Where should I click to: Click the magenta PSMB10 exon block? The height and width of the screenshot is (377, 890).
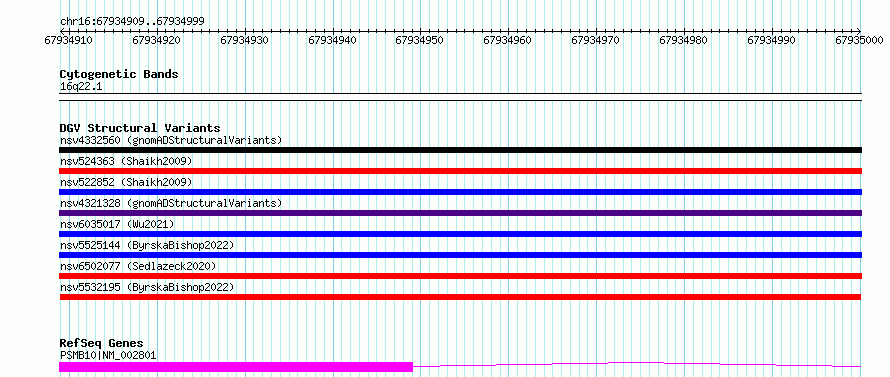pyautogui.click(x=236, y=367)
